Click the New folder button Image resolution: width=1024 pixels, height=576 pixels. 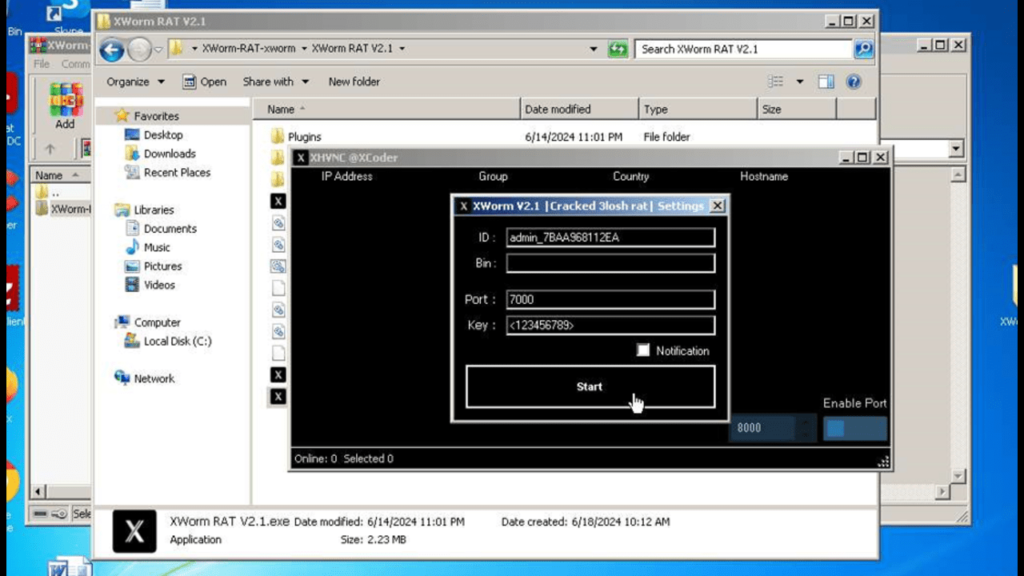(354, 82)
